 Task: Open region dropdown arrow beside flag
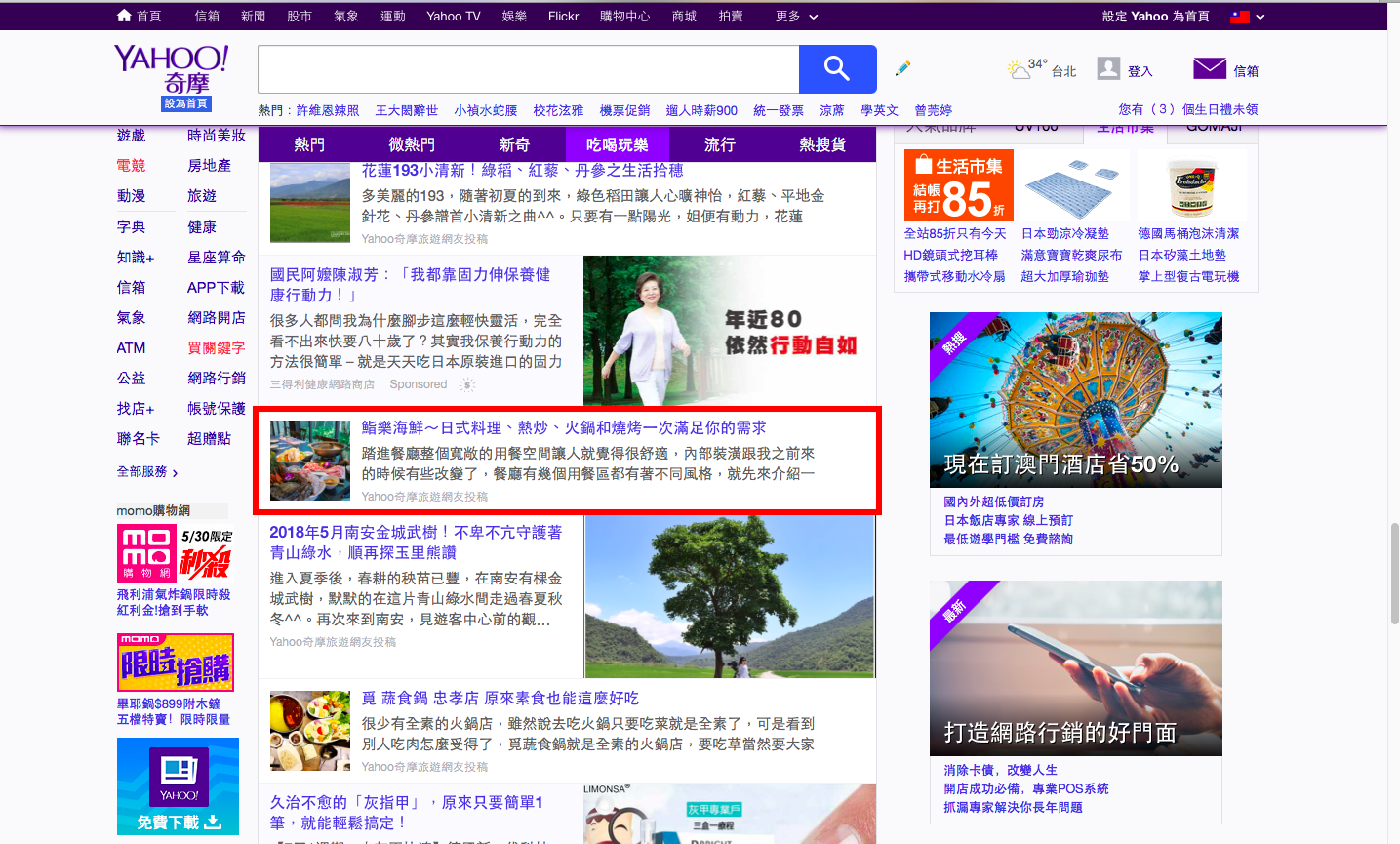click(x=1260, y=17)
